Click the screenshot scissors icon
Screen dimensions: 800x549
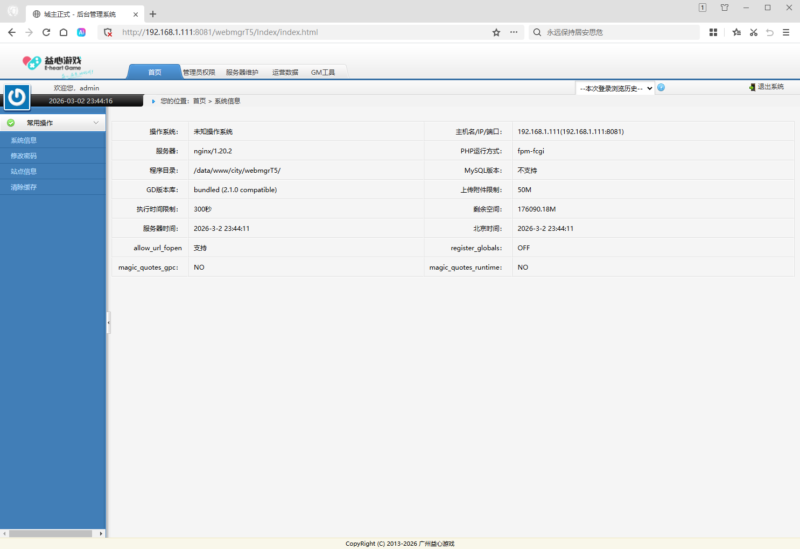pyautogui.click(x=753, y=32)
